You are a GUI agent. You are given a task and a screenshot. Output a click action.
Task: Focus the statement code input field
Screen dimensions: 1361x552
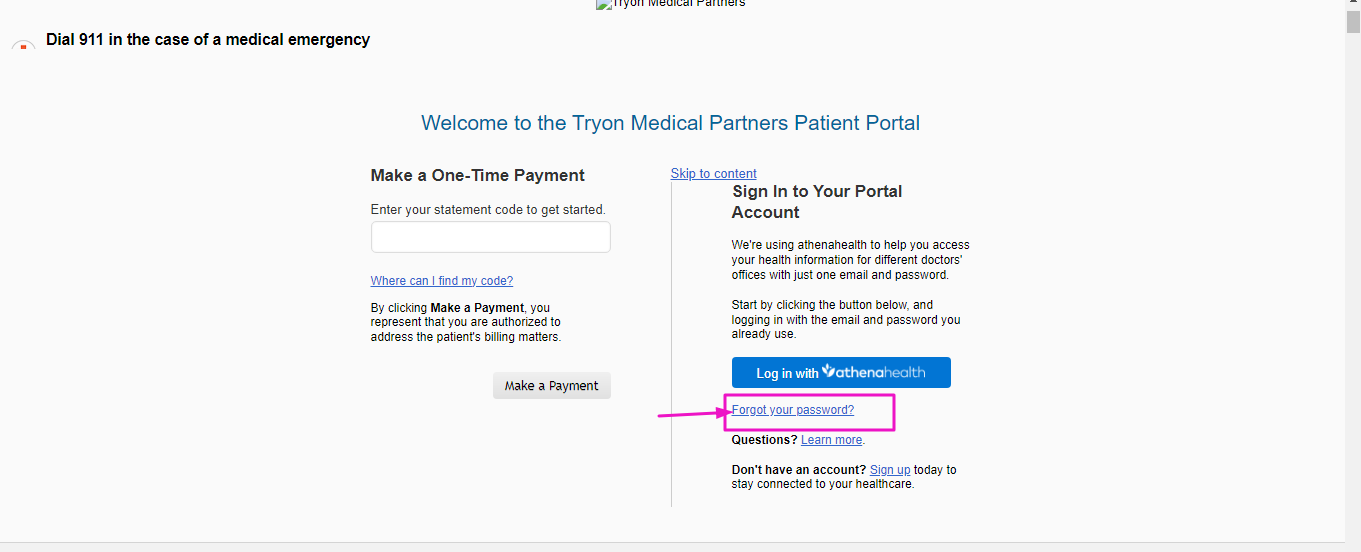pos(490,237)
